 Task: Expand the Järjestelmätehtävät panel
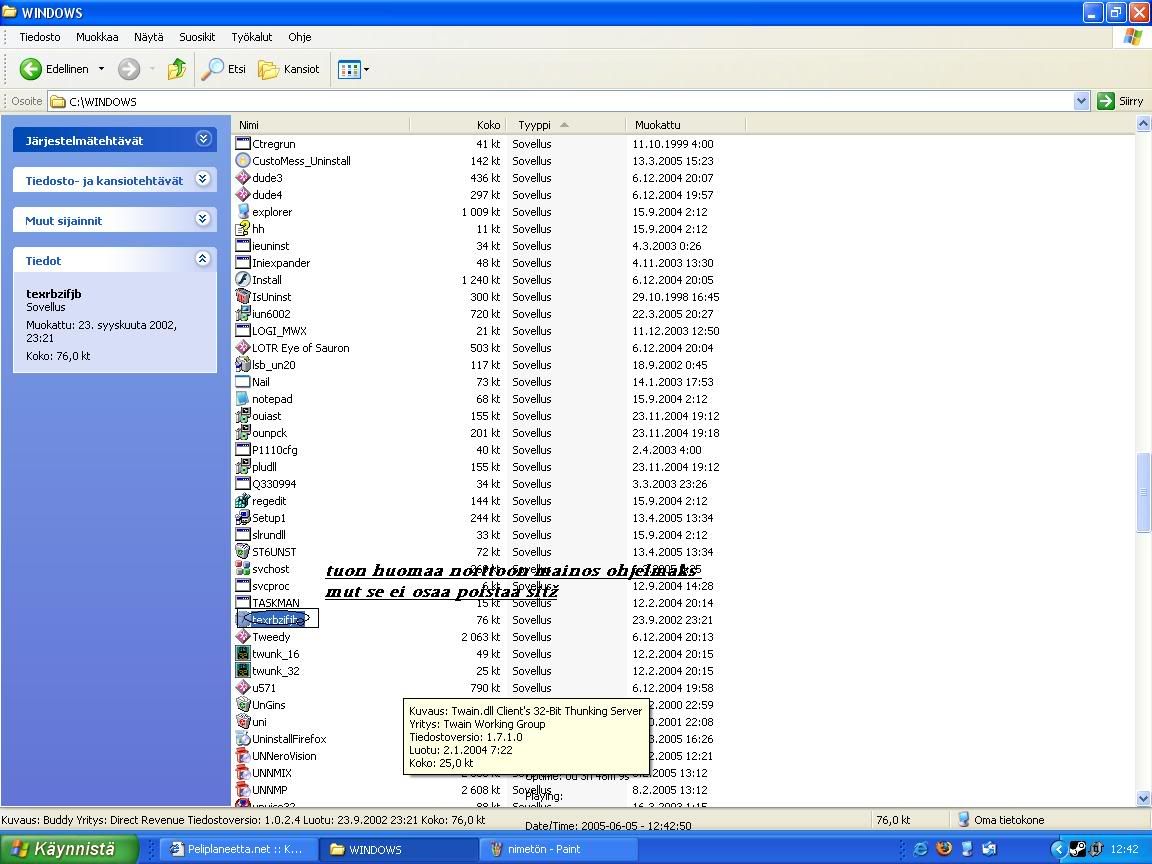[x=203, y=139]
